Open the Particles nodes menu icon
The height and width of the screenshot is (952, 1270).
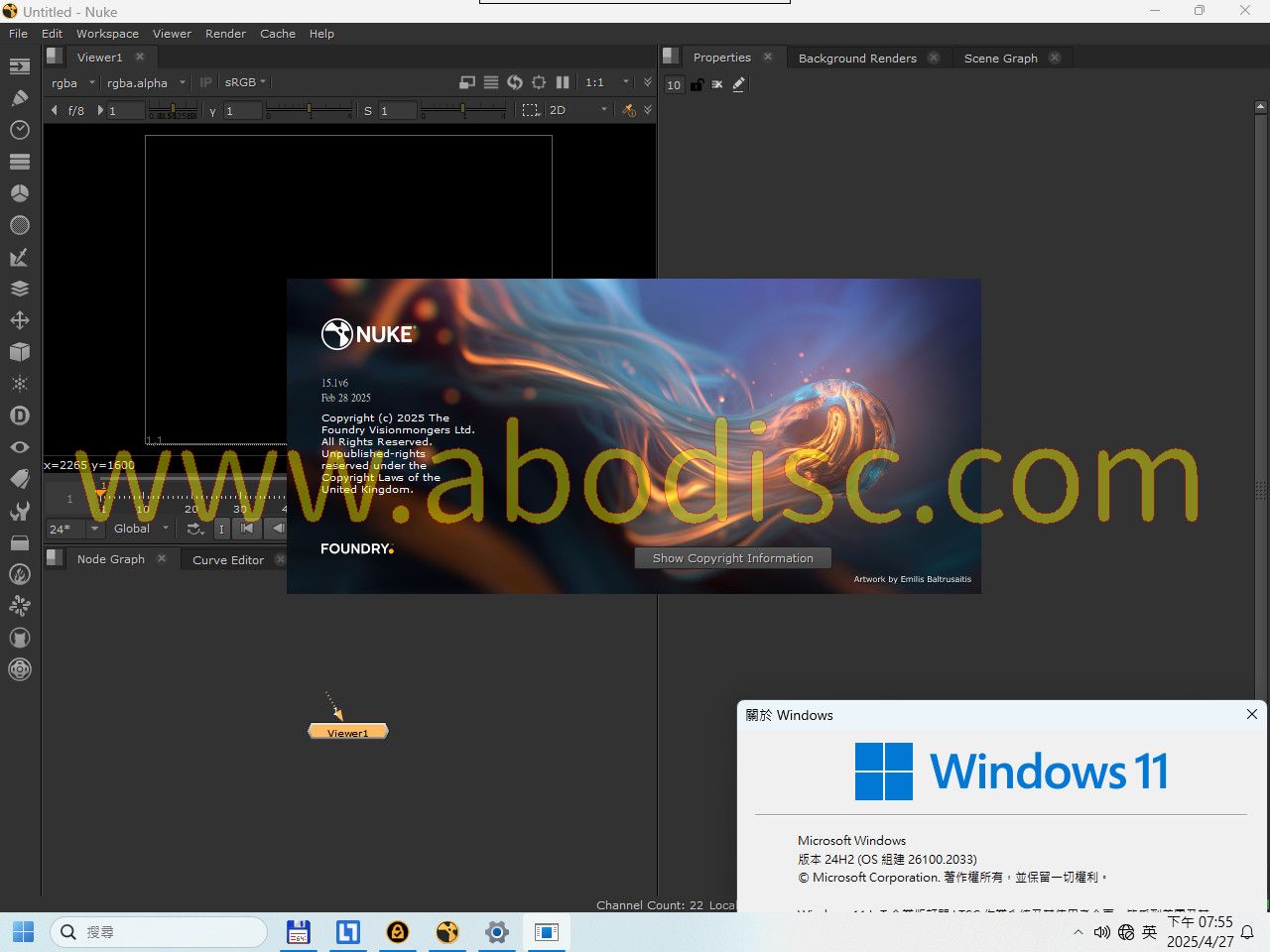click(20, 384)
